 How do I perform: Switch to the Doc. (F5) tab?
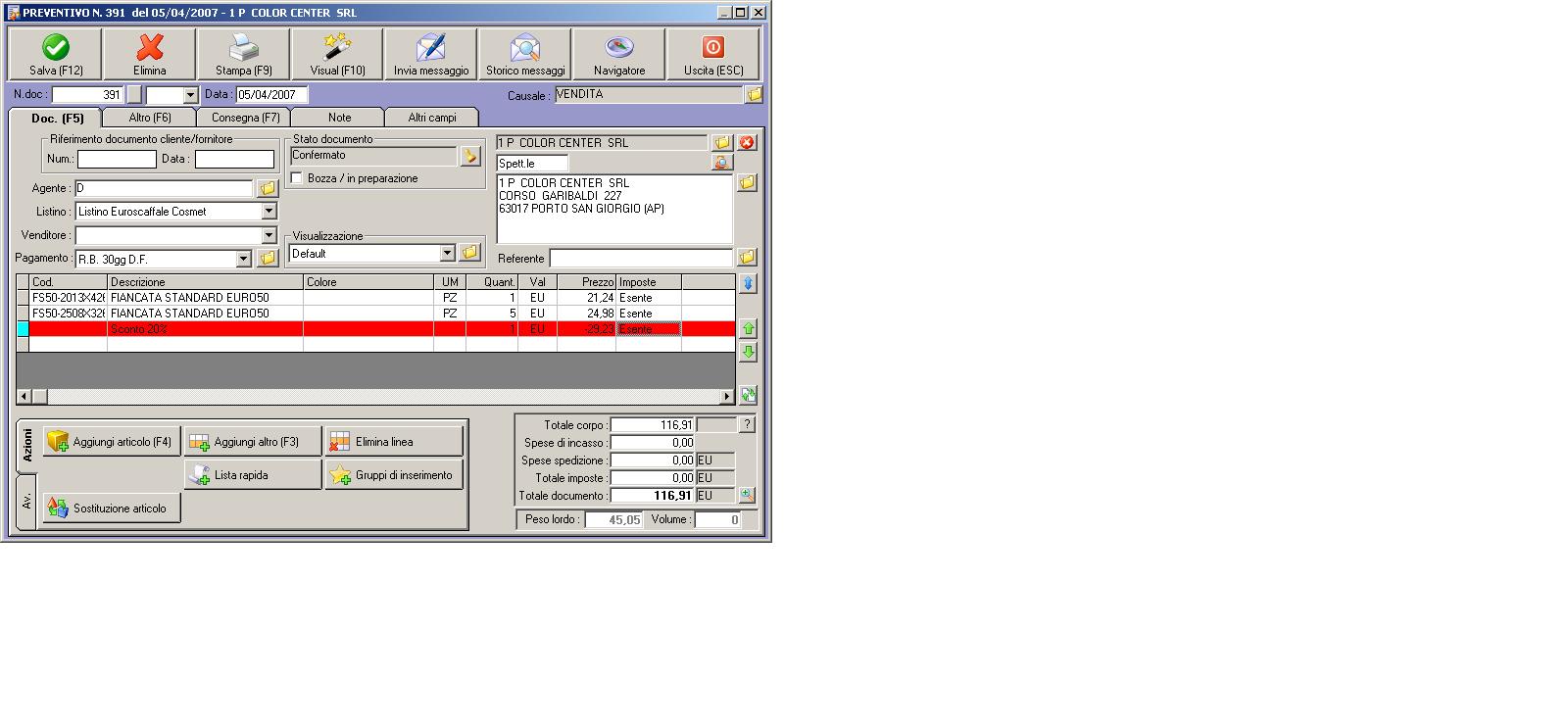pyautogui.click(x=57, y=118)
